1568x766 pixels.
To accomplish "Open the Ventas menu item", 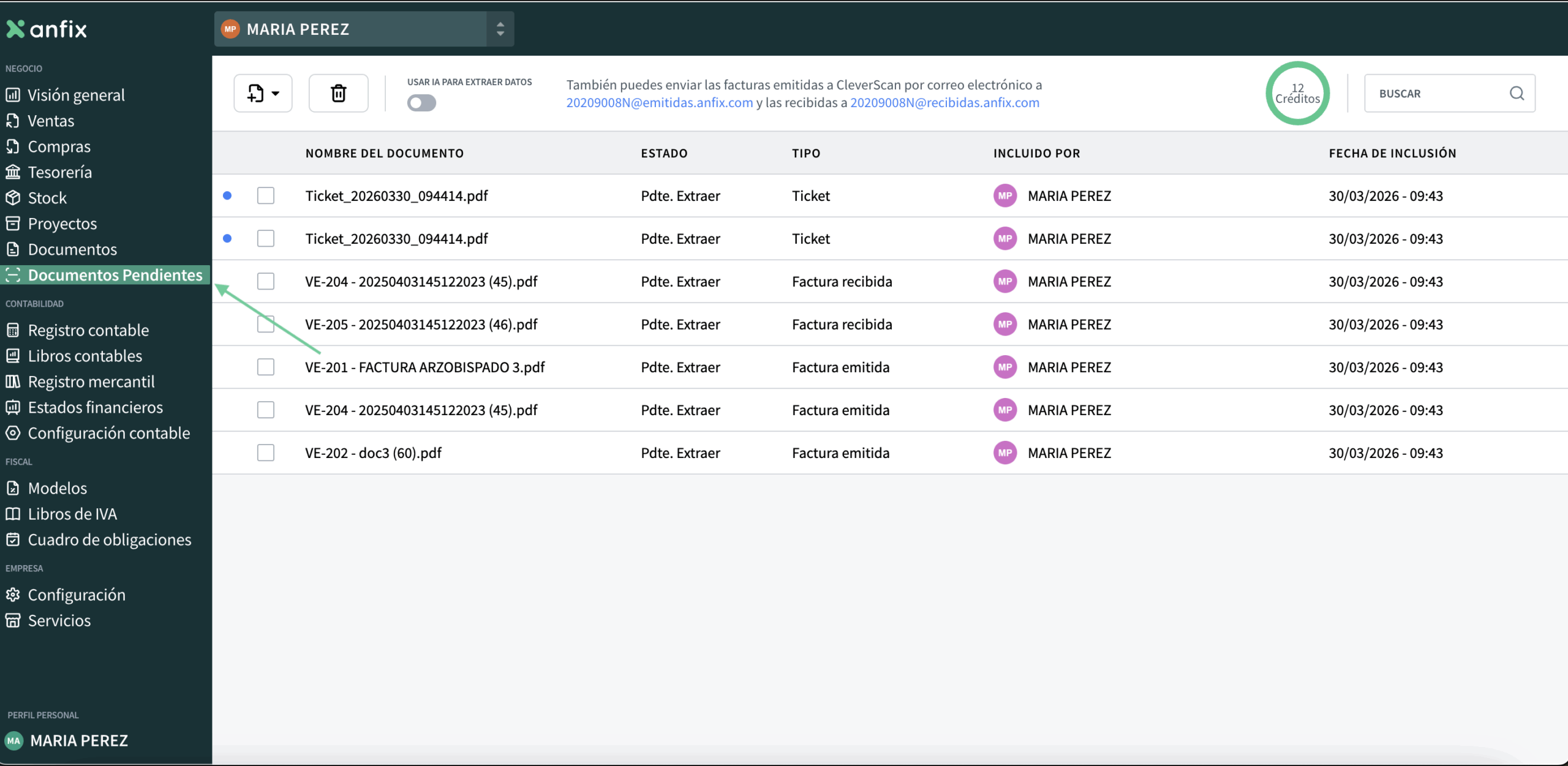I will coord(51,121).
